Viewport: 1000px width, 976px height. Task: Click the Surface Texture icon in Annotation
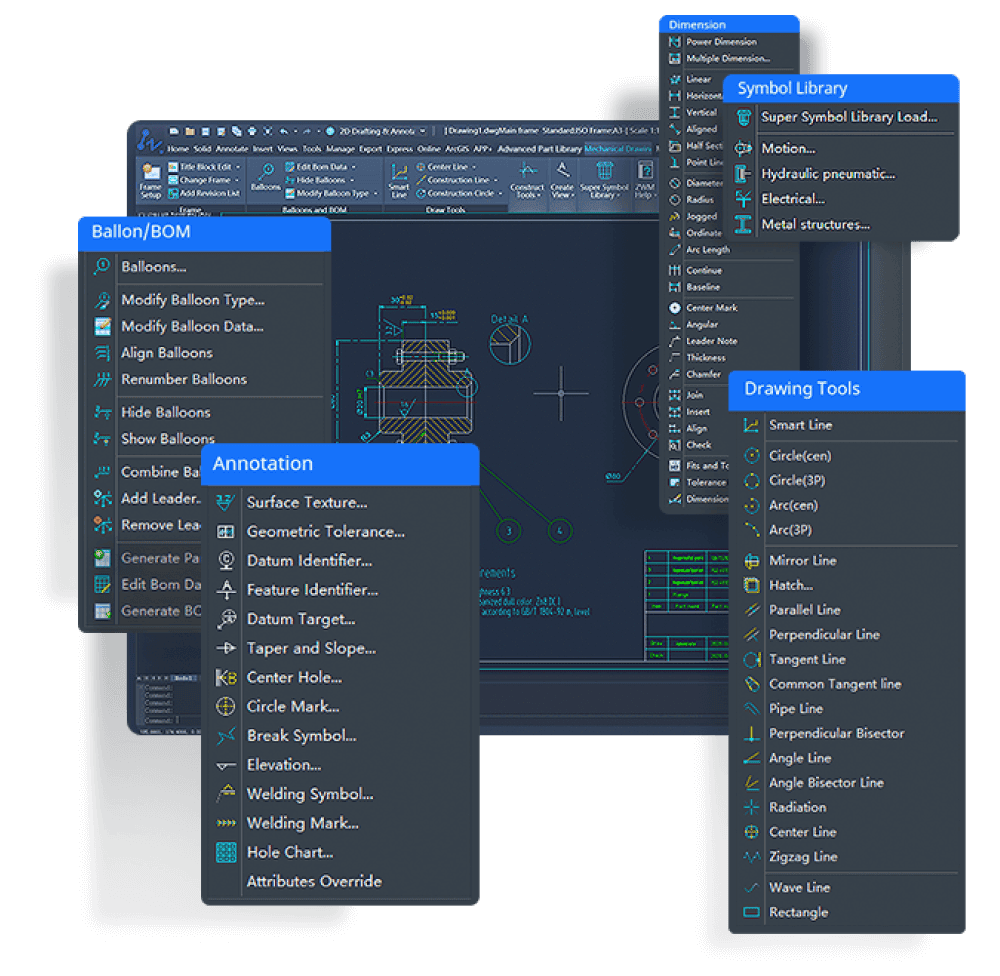[x=227, y=502]
